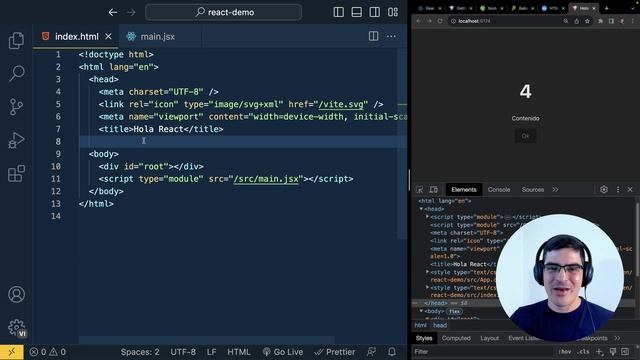This screenshot has height=360, width=640.
Task: Collapse the body node in Elements tree
Action: 422,311
